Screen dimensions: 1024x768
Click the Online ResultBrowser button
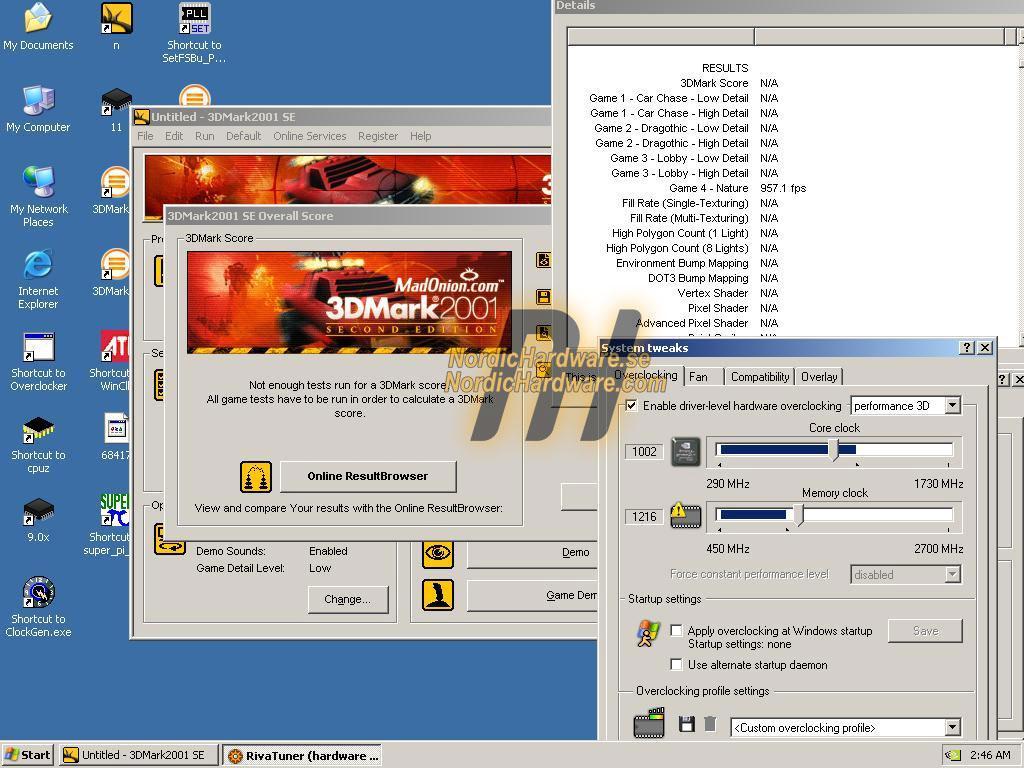[368, 476]
